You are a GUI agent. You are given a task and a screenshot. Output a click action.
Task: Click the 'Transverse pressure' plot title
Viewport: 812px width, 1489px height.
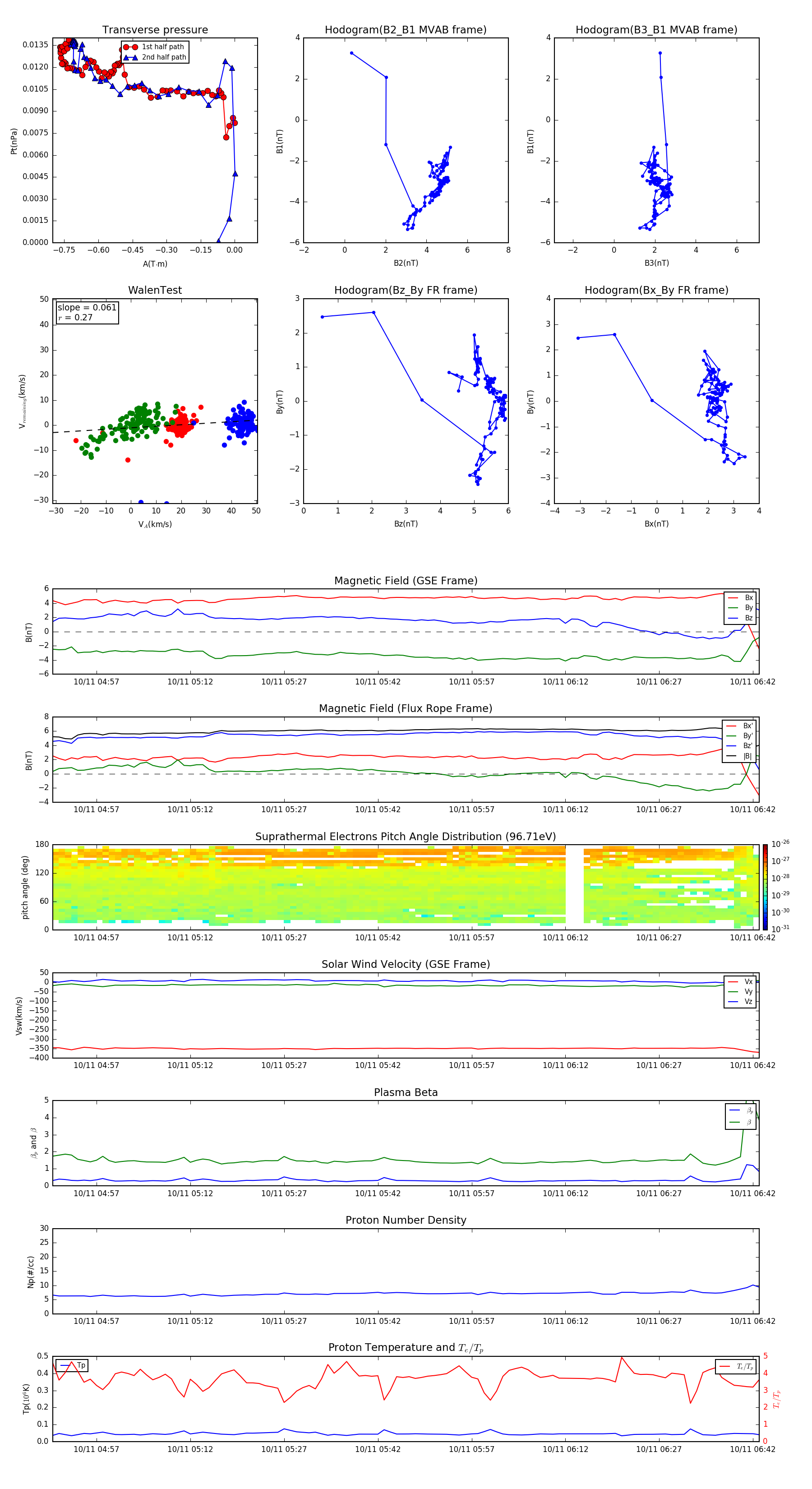click(155, 29)
